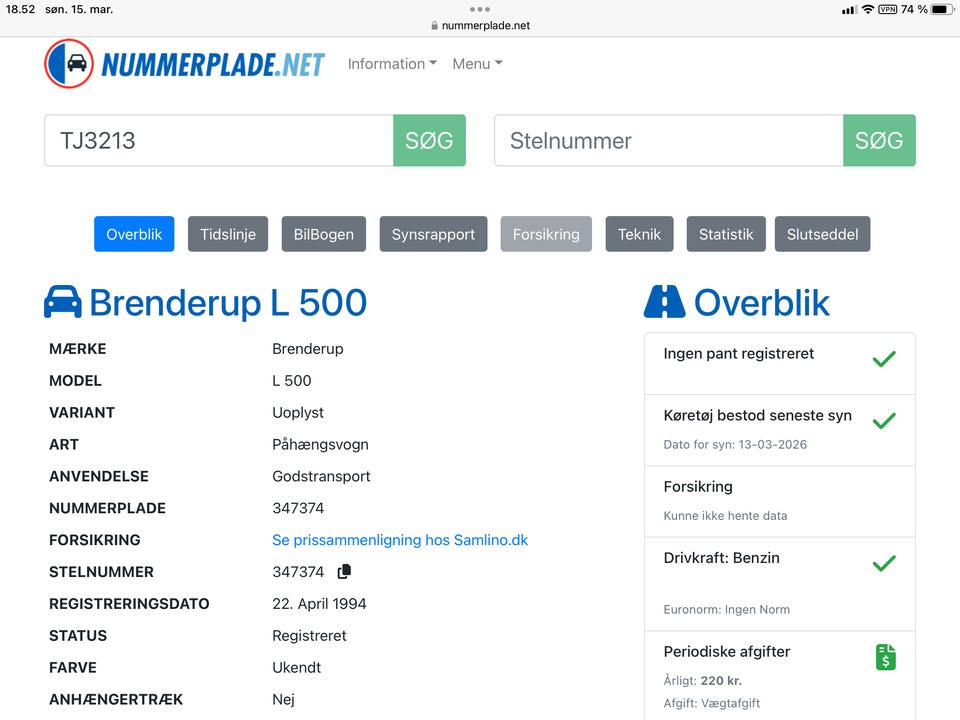The image size is (960, 720).
Task: Open the BilBogen tab
Action: click(323, 234)
